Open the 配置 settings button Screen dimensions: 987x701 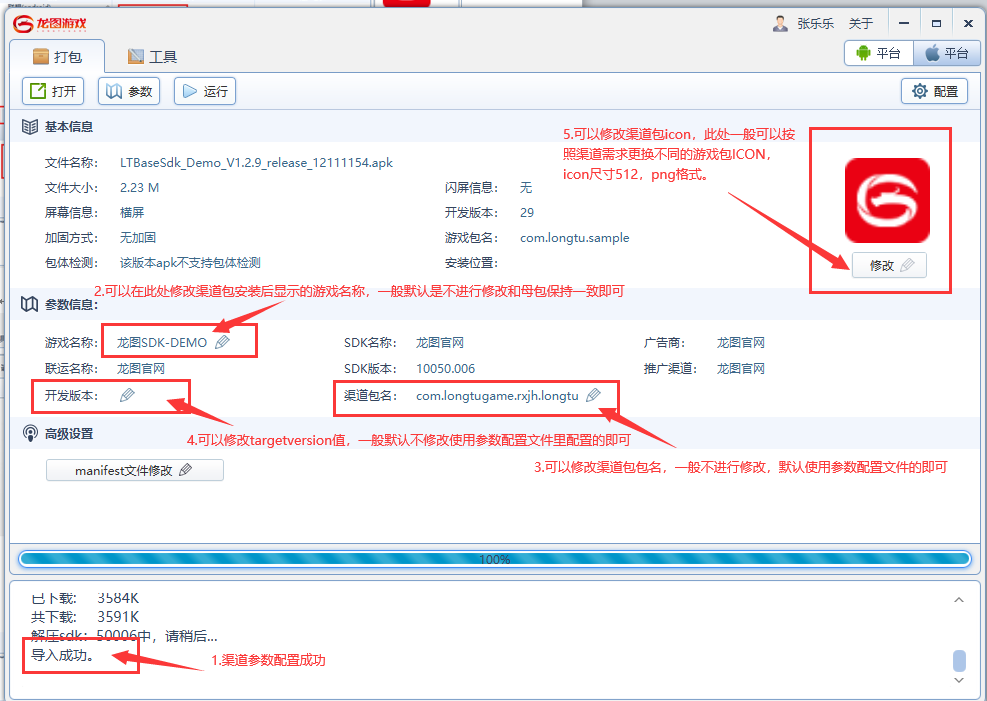[x=934, y=91]
